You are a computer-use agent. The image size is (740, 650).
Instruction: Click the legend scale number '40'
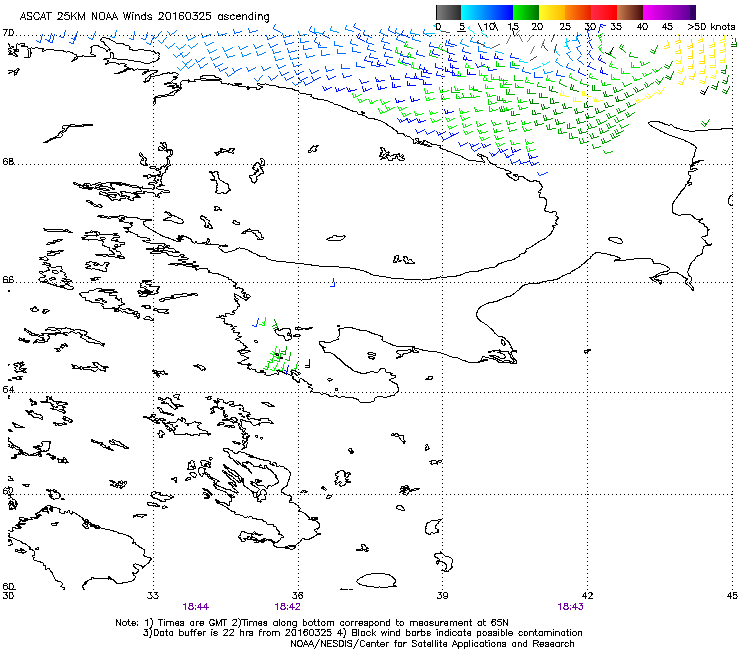[642, 26]
